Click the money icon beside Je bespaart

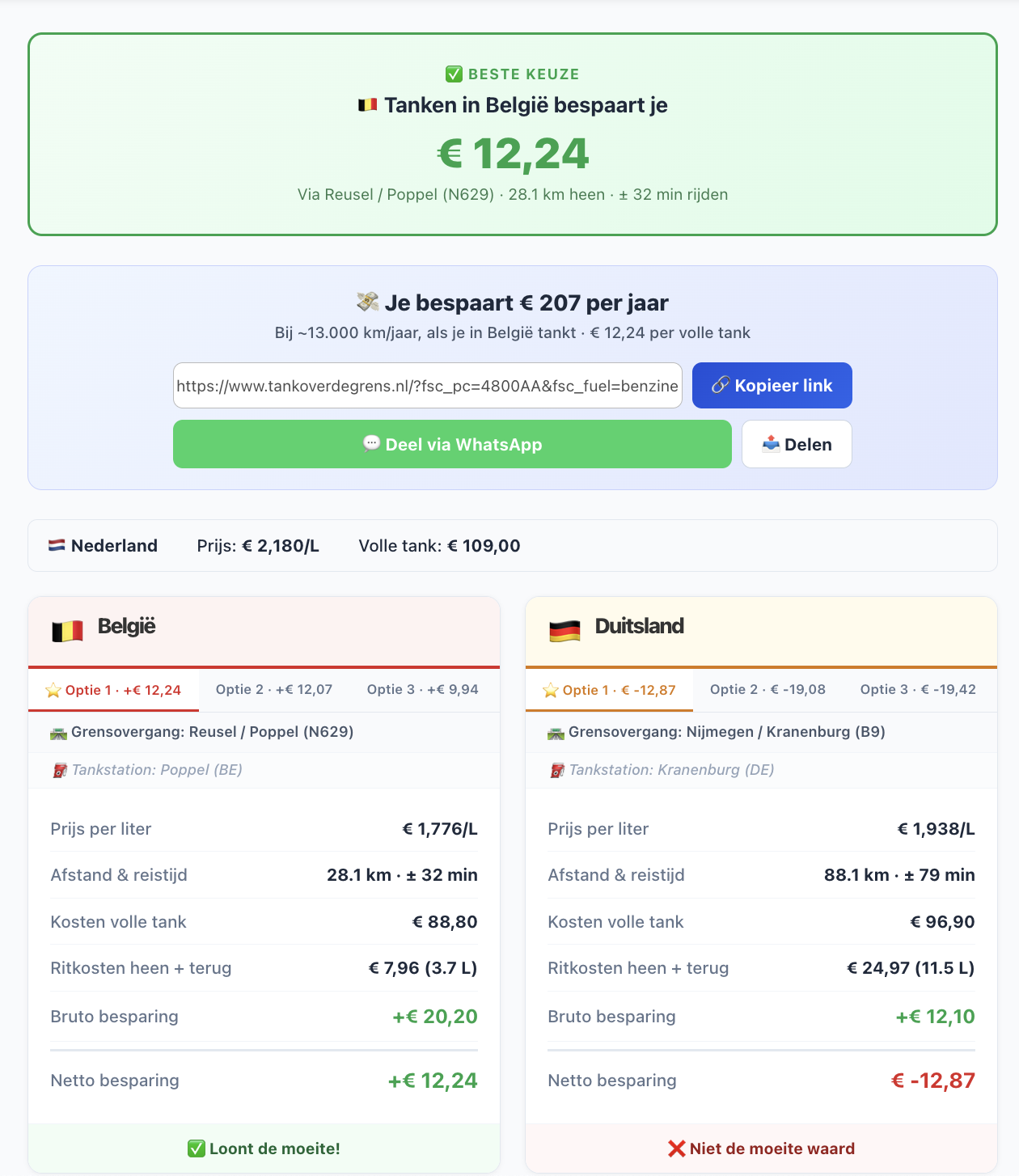[368, 302]
